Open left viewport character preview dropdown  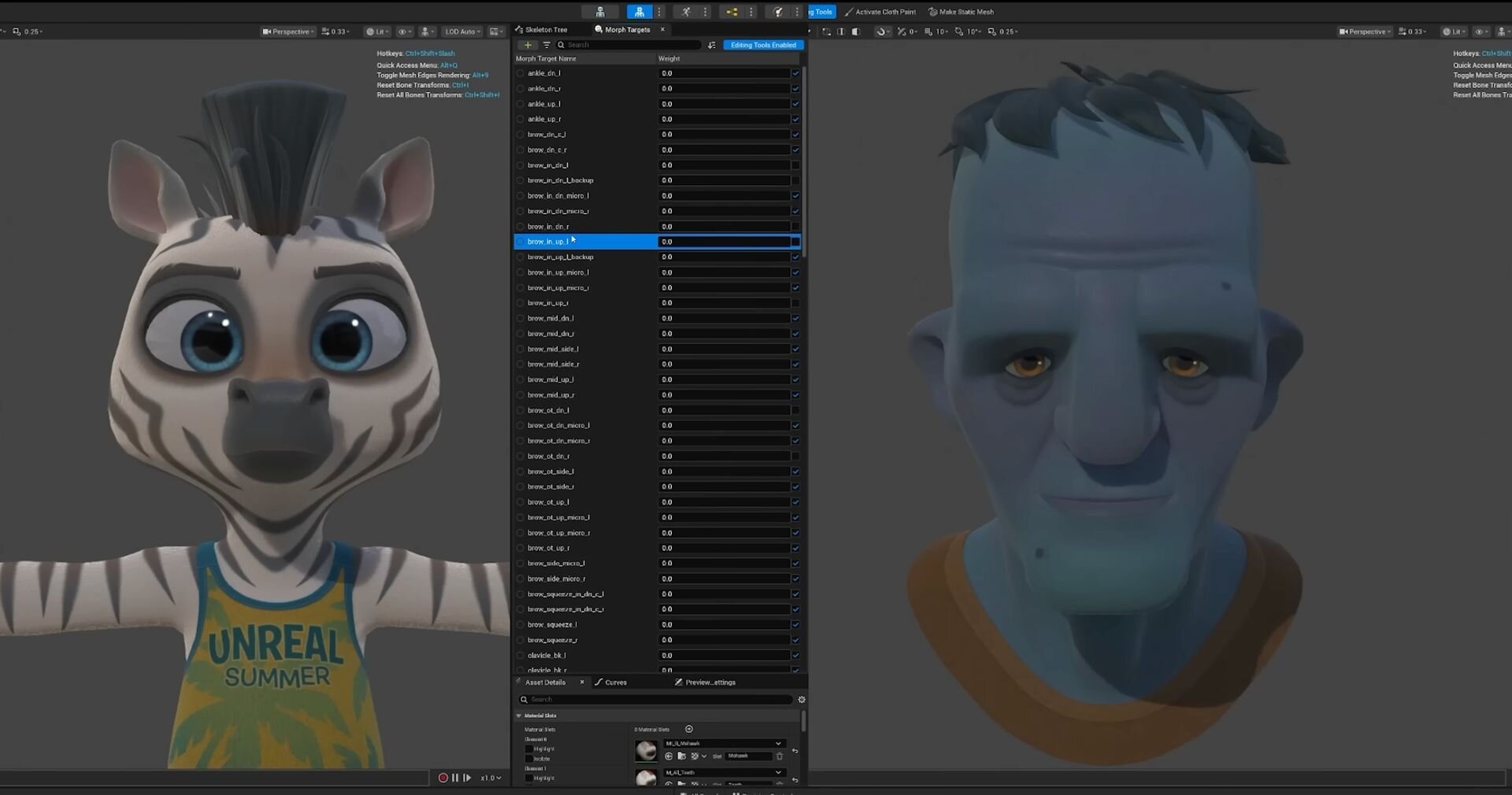coord(428,31)
